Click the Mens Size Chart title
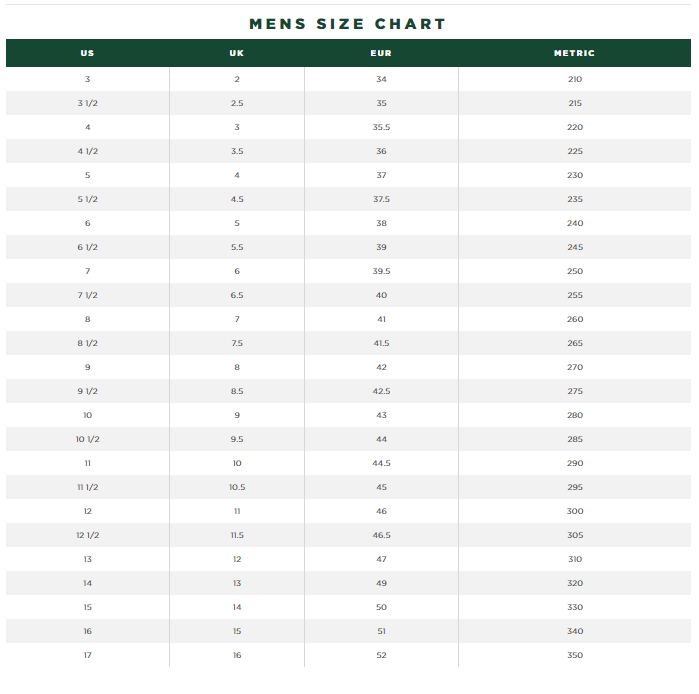Screen dimensions: 699x694 tap(348, 23)
